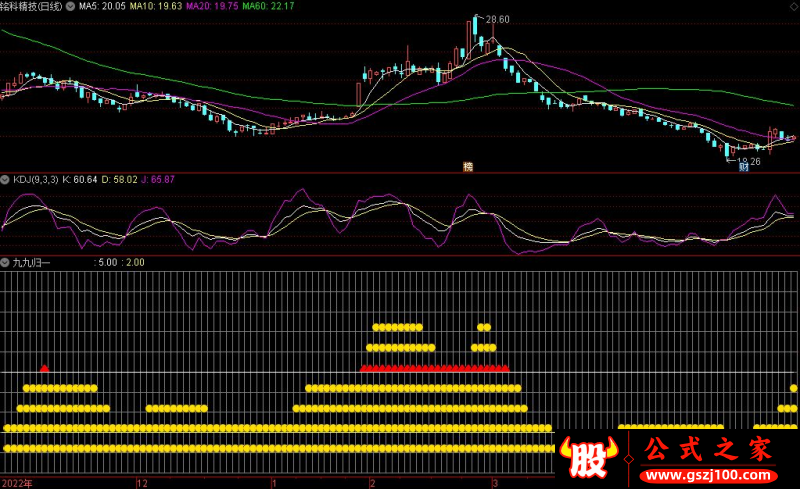Click the 榜 marker icon on price chart
This screenshot has height=489, width=800.
467,165
